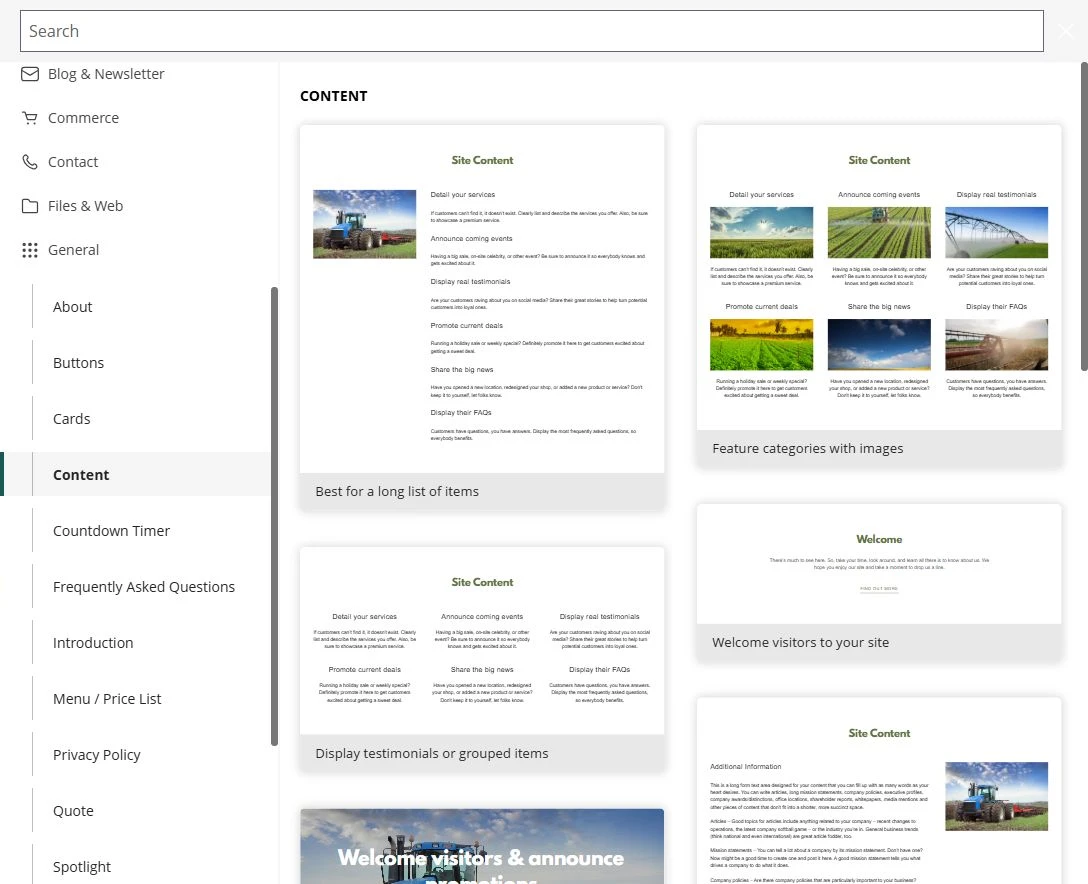The image size is (1088, 884).
Task: Click the Contact phone icon
Action: pyautogui.click(x=30, y=162)
